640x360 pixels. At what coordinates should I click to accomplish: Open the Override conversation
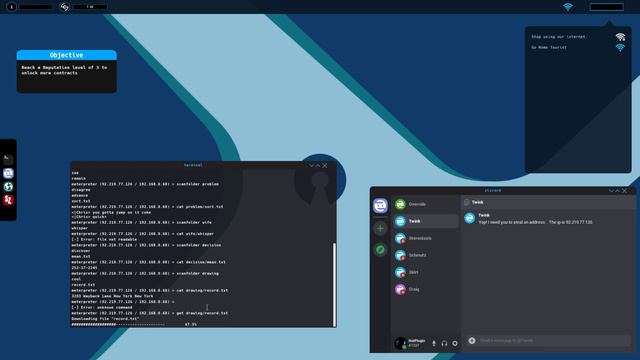[x=426, y=204]
